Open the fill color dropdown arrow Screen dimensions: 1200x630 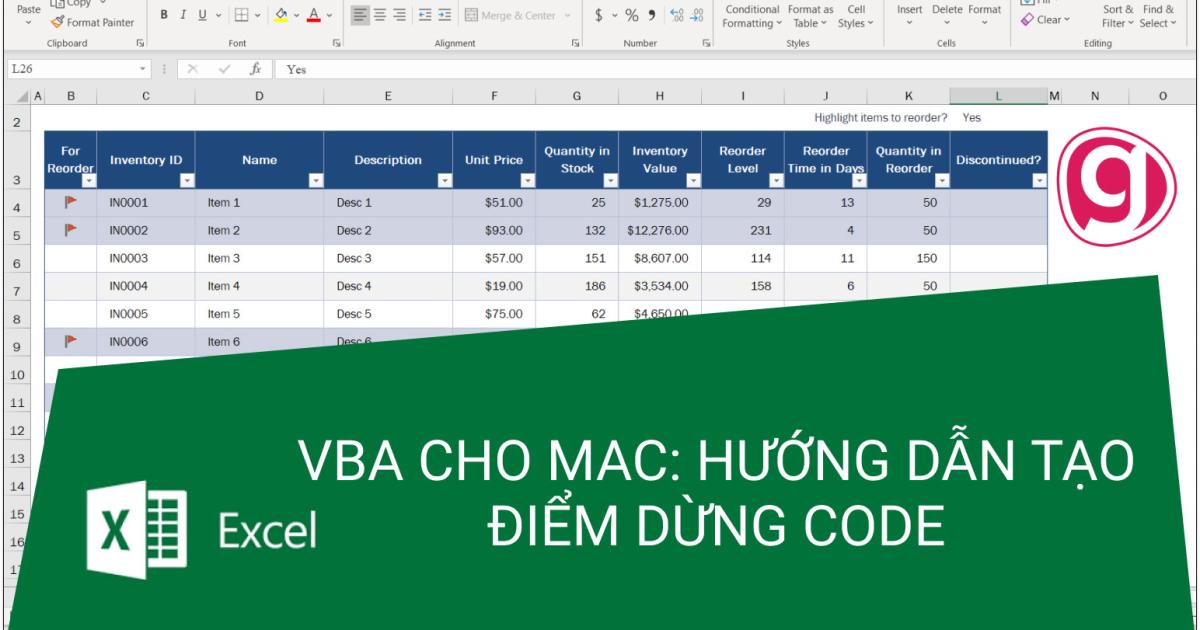tap(296, 15)
